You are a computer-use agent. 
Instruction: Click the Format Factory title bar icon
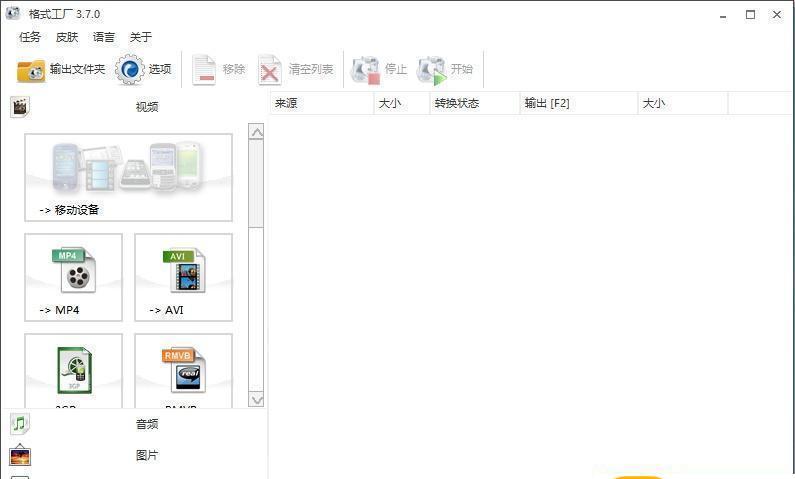pos(12,13)
